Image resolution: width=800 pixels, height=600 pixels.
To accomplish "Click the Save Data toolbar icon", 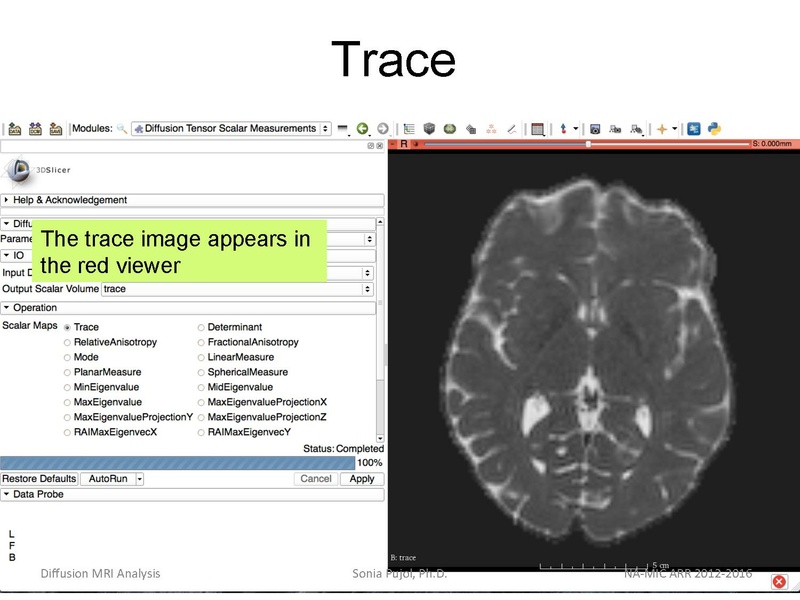I will [x=56, y=129].
